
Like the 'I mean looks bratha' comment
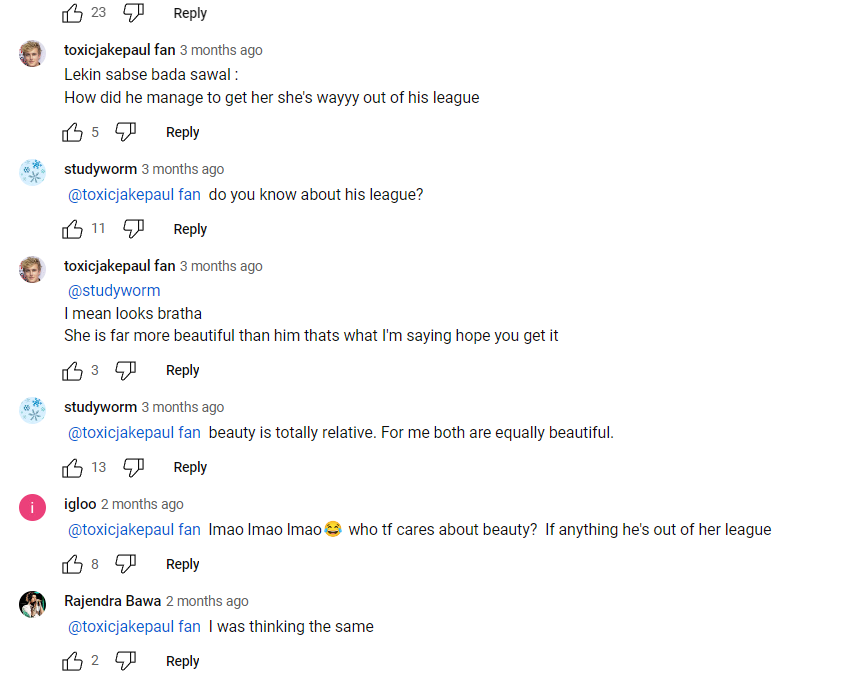pyautogui.click(x=72, y=371)
